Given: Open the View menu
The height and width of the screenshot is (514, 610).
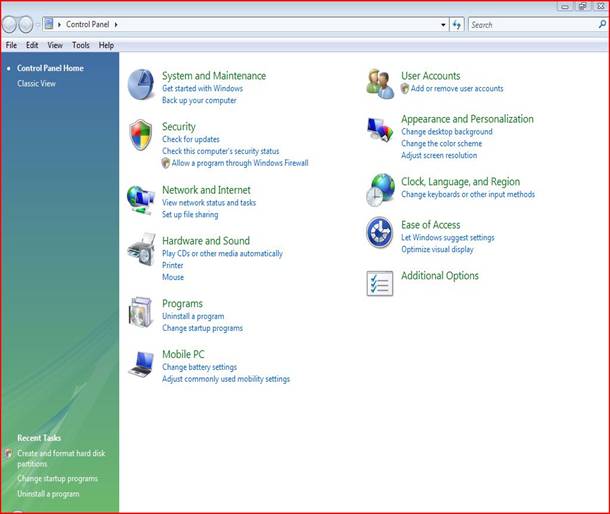Looking at the screenshot, I should (55, 45).
